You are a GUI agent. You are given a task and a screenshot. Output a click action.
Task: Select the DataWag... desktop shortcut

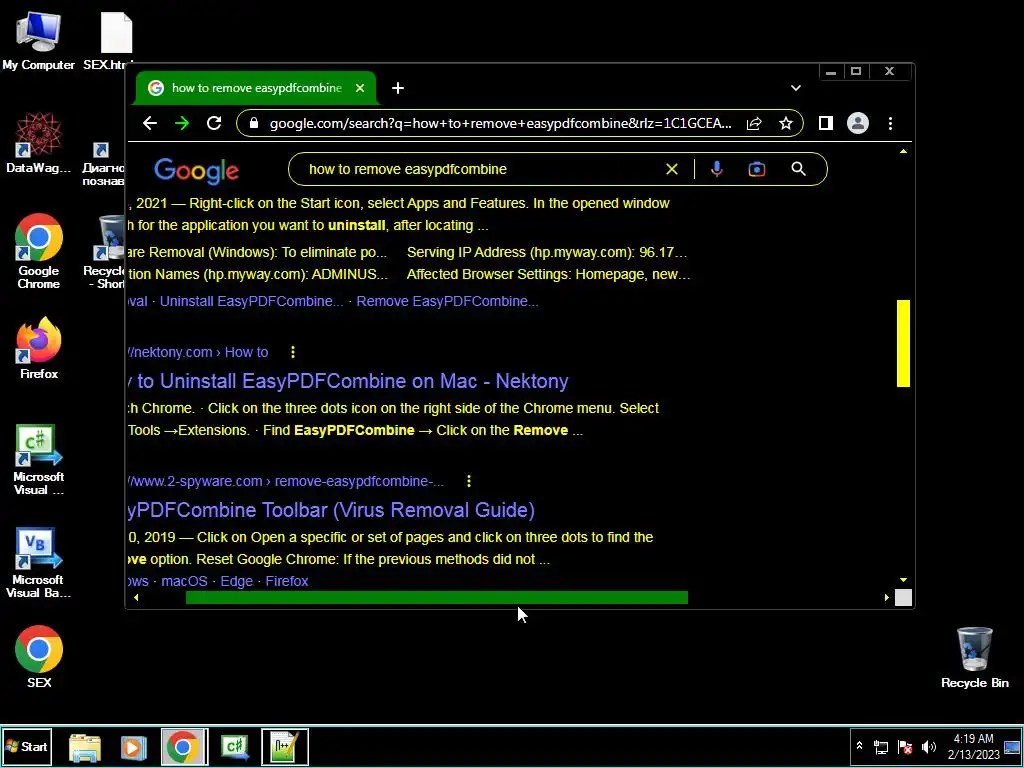click(x=39, y=143)
